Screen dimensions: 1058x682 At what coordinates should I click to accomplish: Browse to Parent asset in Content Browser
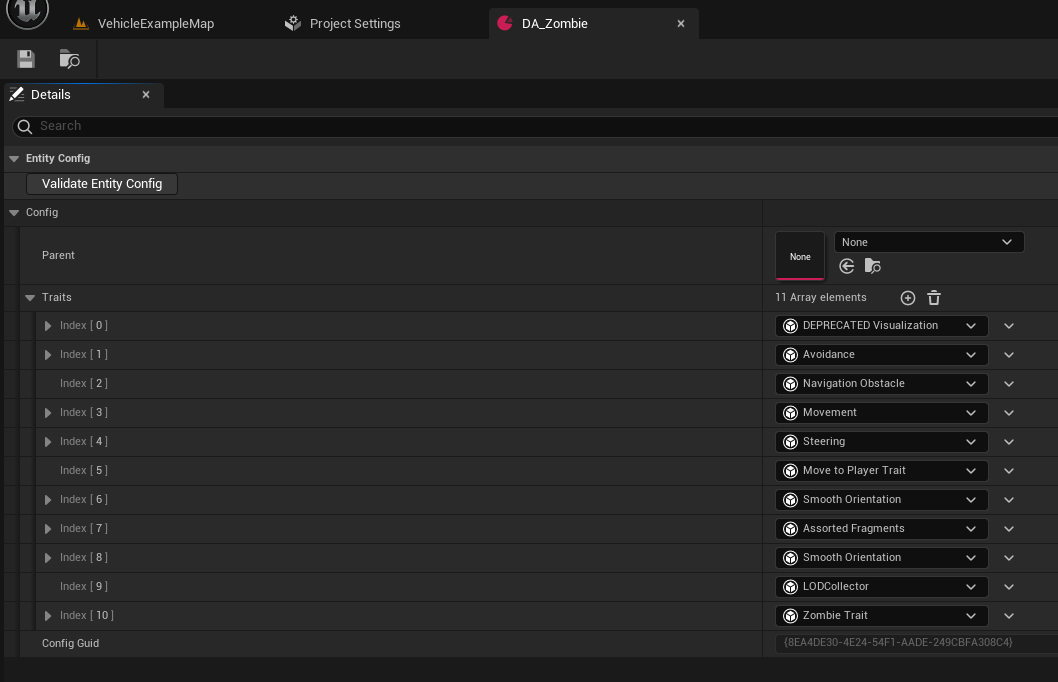[873, 266]
